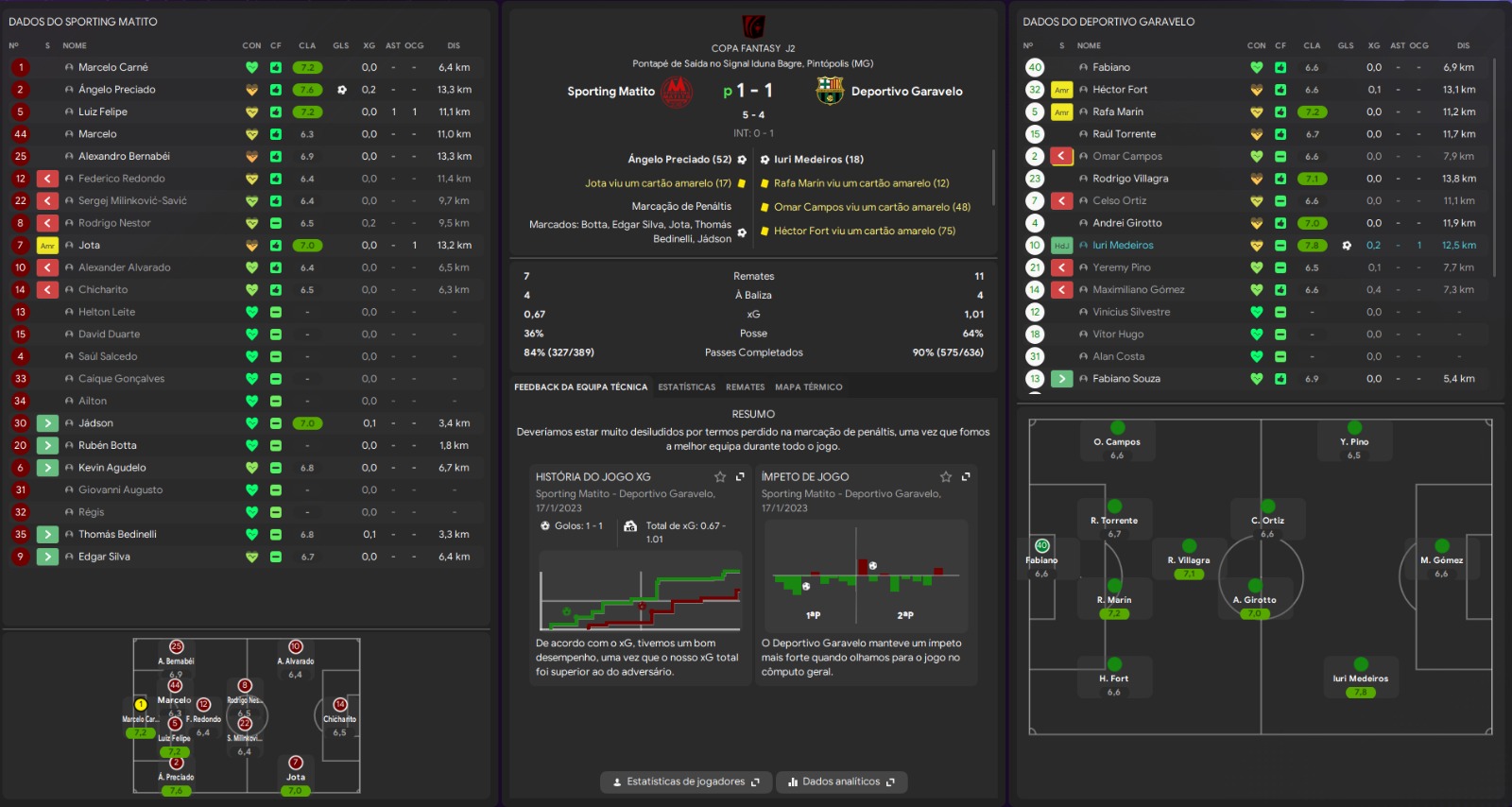Click the Deportivo Garavelo club badge
1512x807 pixels.
tap(830, 92)
